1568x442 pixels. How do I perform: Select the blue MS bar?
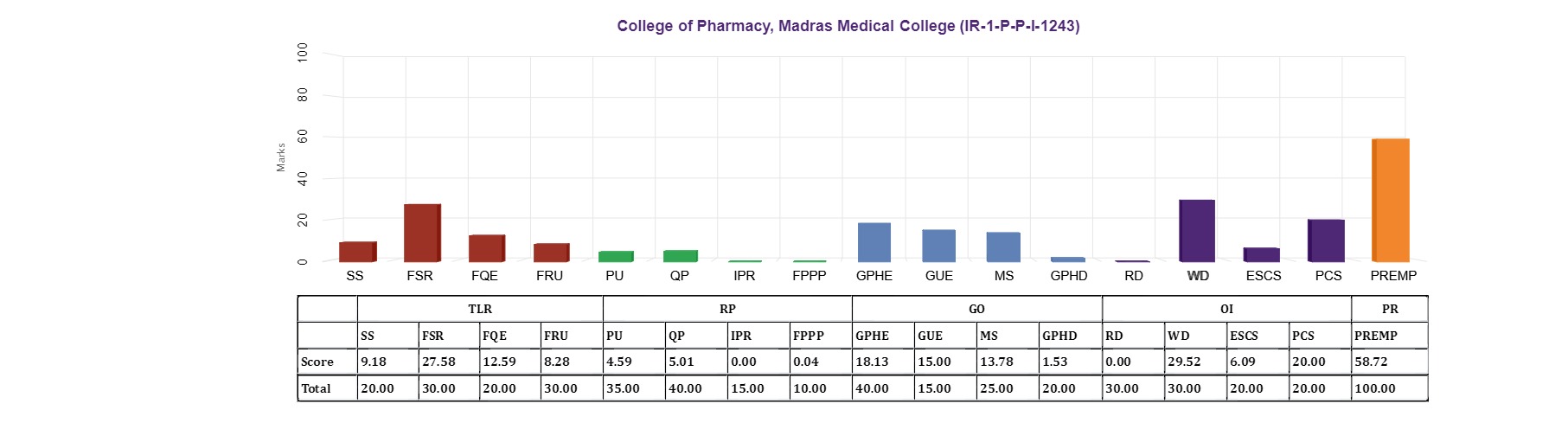point(1003,247)
